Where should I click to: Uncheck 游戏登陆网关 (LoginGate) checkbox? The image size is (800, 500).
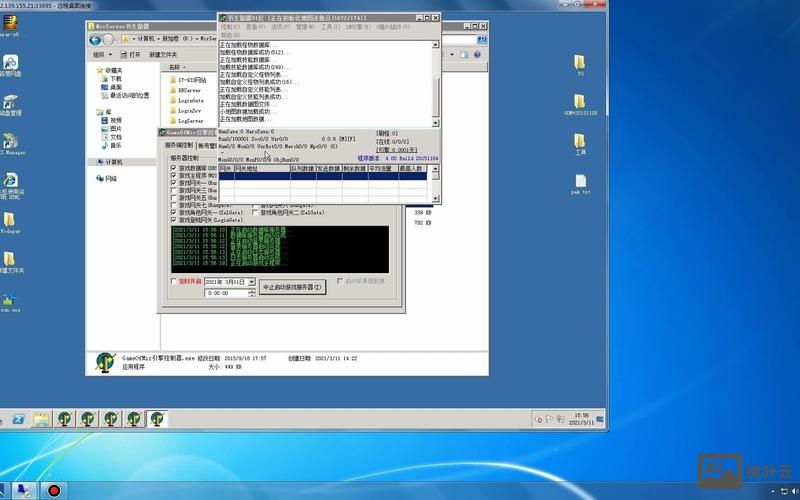tap(174, 219)
